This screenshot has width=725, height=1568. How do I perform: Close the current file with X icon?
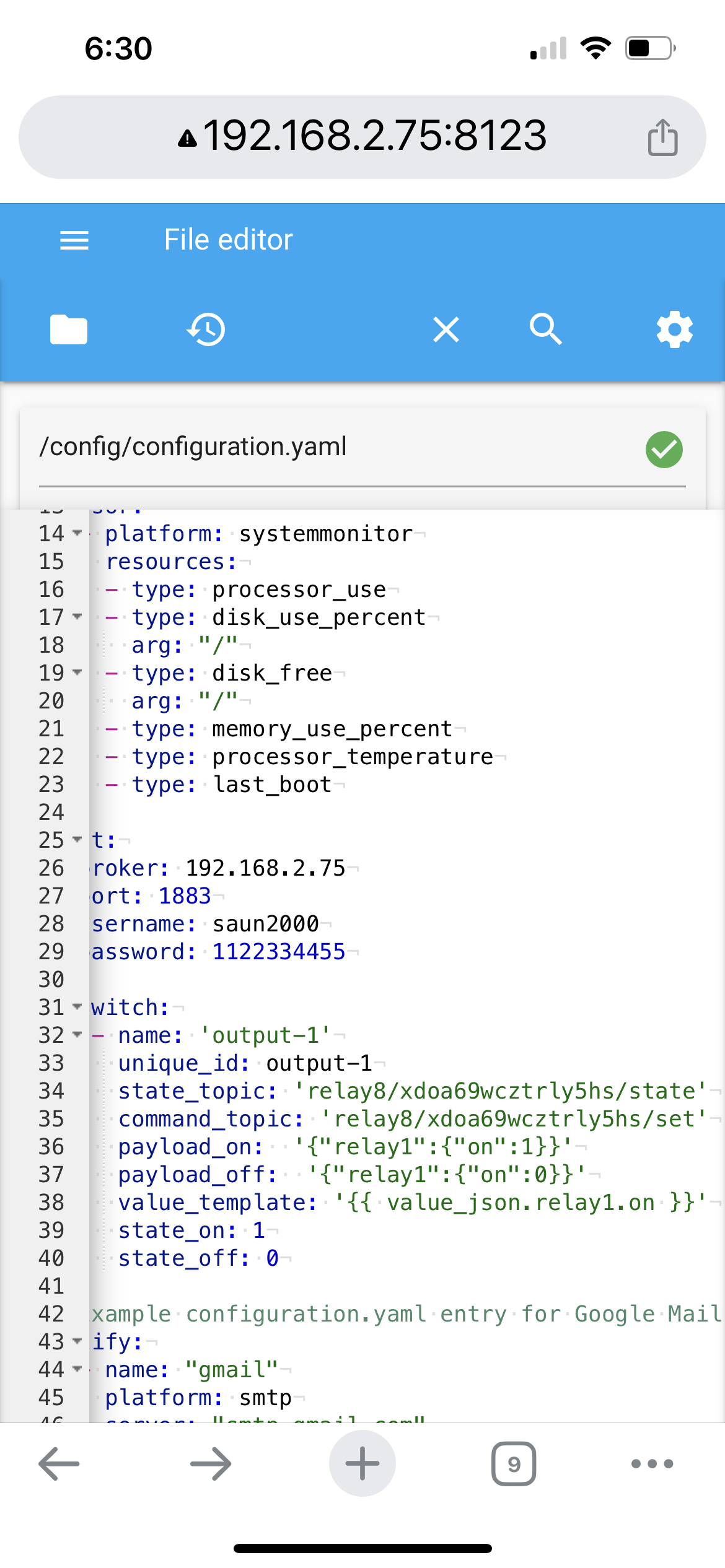(x=446, y=329)
